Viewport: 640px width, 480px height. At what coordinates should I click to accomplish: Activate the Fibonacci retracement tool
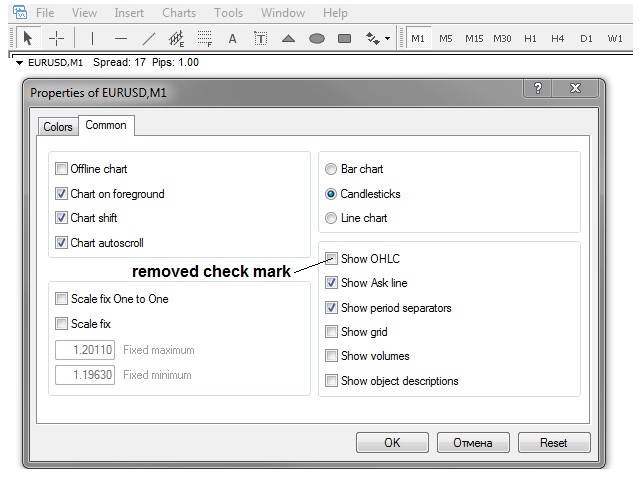(x=205, y=39)
